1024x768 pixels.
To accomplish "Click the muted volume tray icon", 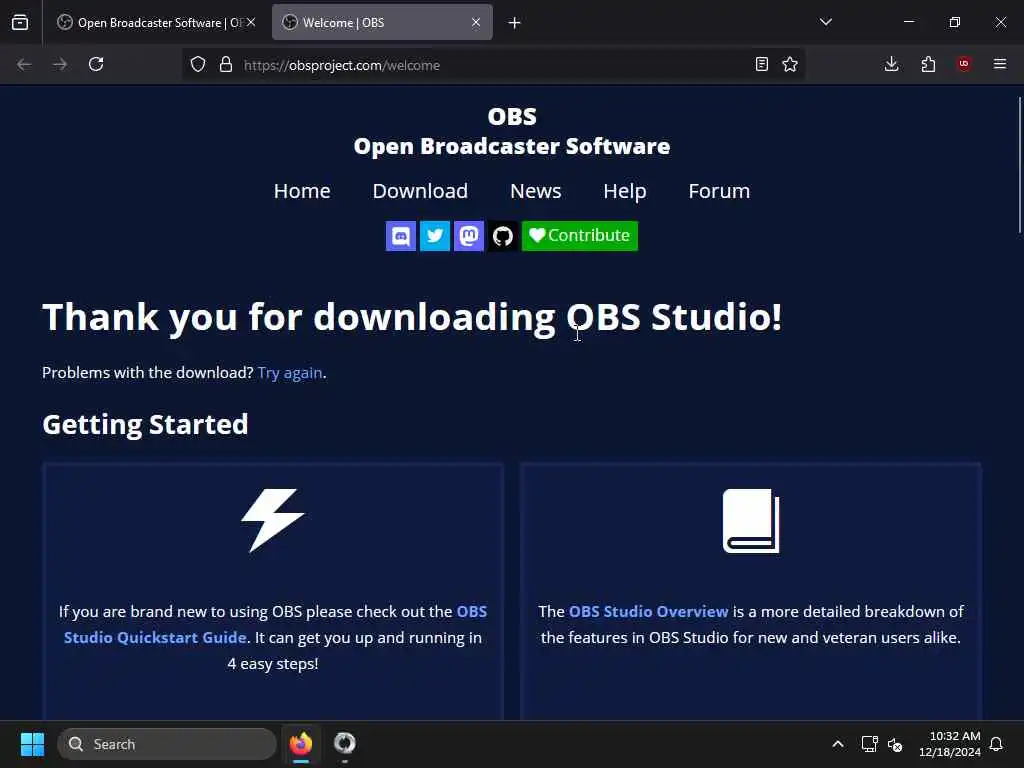I will [895, 744].
